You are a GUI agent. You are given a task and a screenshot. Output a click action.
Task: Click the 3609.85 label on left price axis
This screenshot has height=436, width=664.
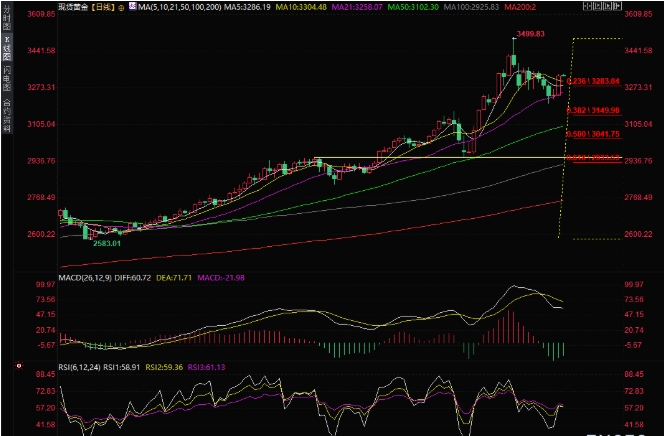(x=41, y=14)
